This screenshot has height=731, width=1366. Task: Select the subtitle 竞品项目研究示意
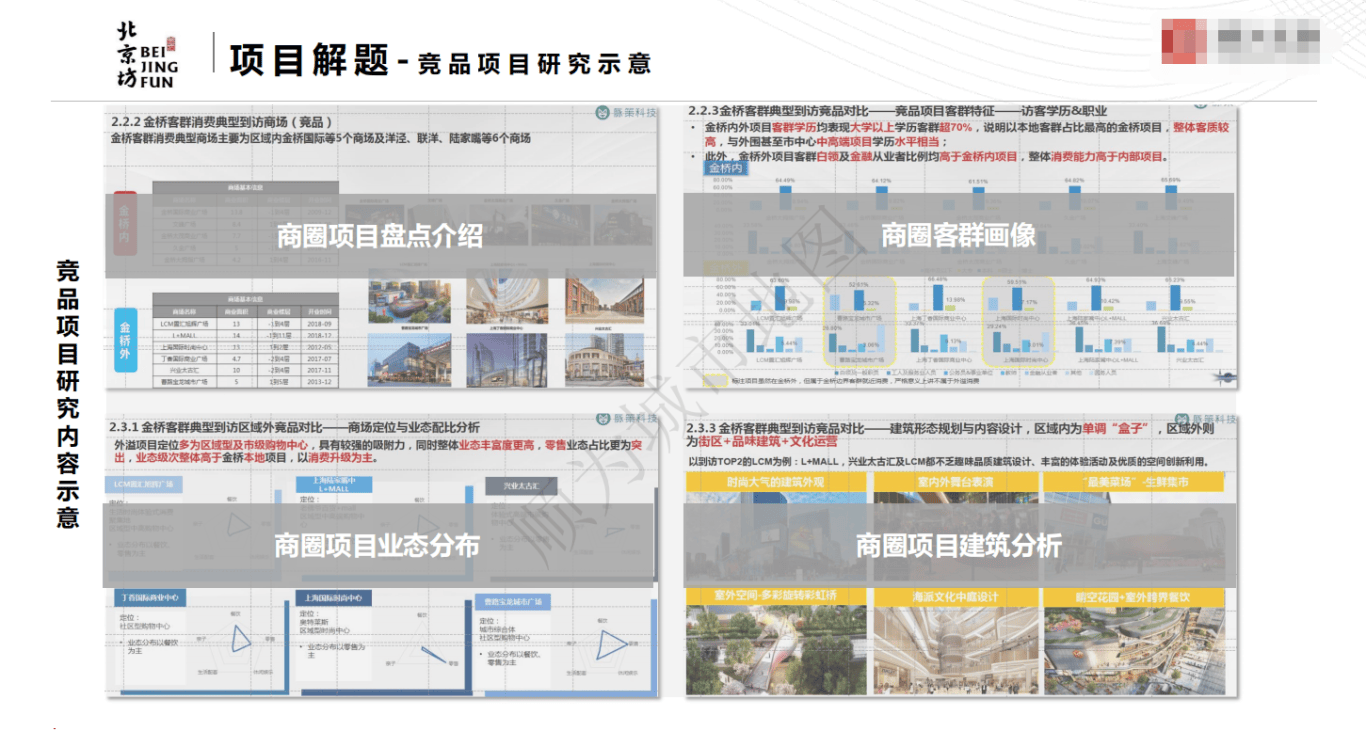[535, 64]
